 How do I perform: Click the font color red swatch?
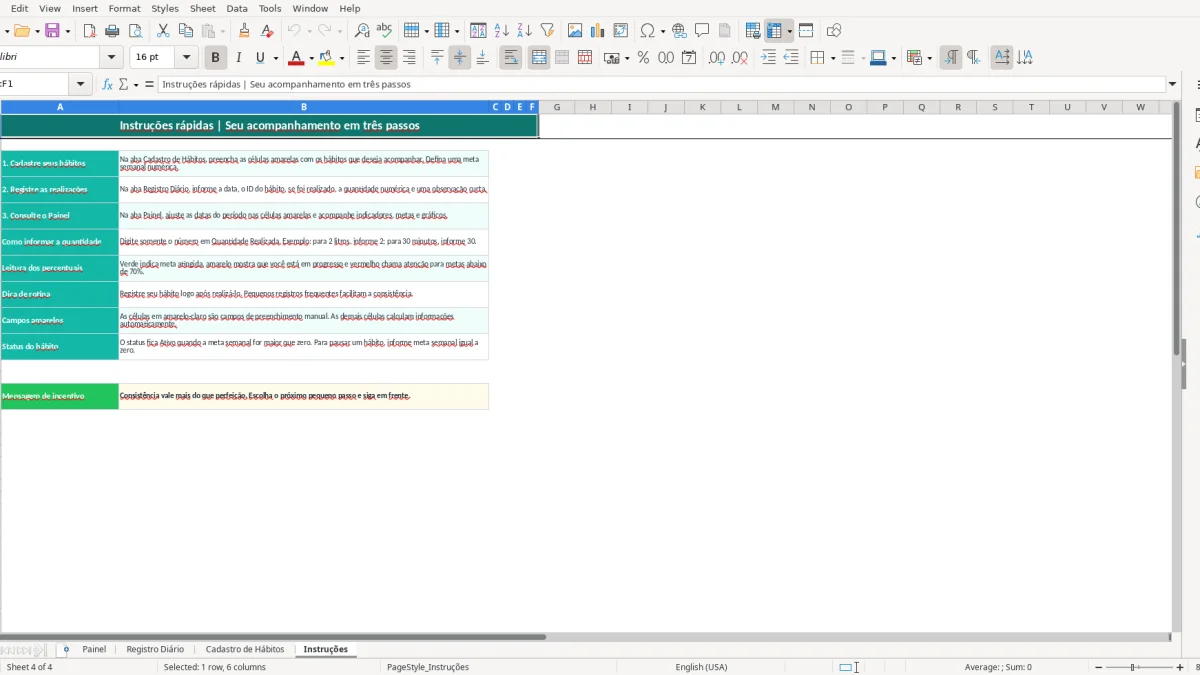pyautogui.click(x=295, y=58)
